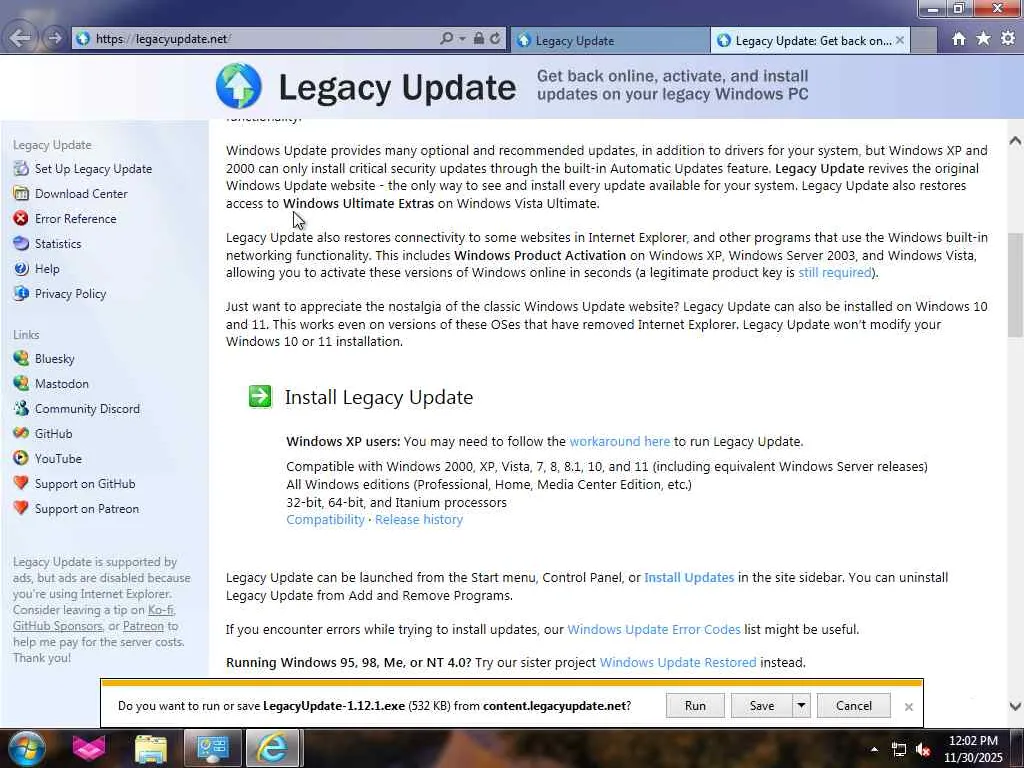
Task: Click the browser Back arrow button
Action: [20, 39]
